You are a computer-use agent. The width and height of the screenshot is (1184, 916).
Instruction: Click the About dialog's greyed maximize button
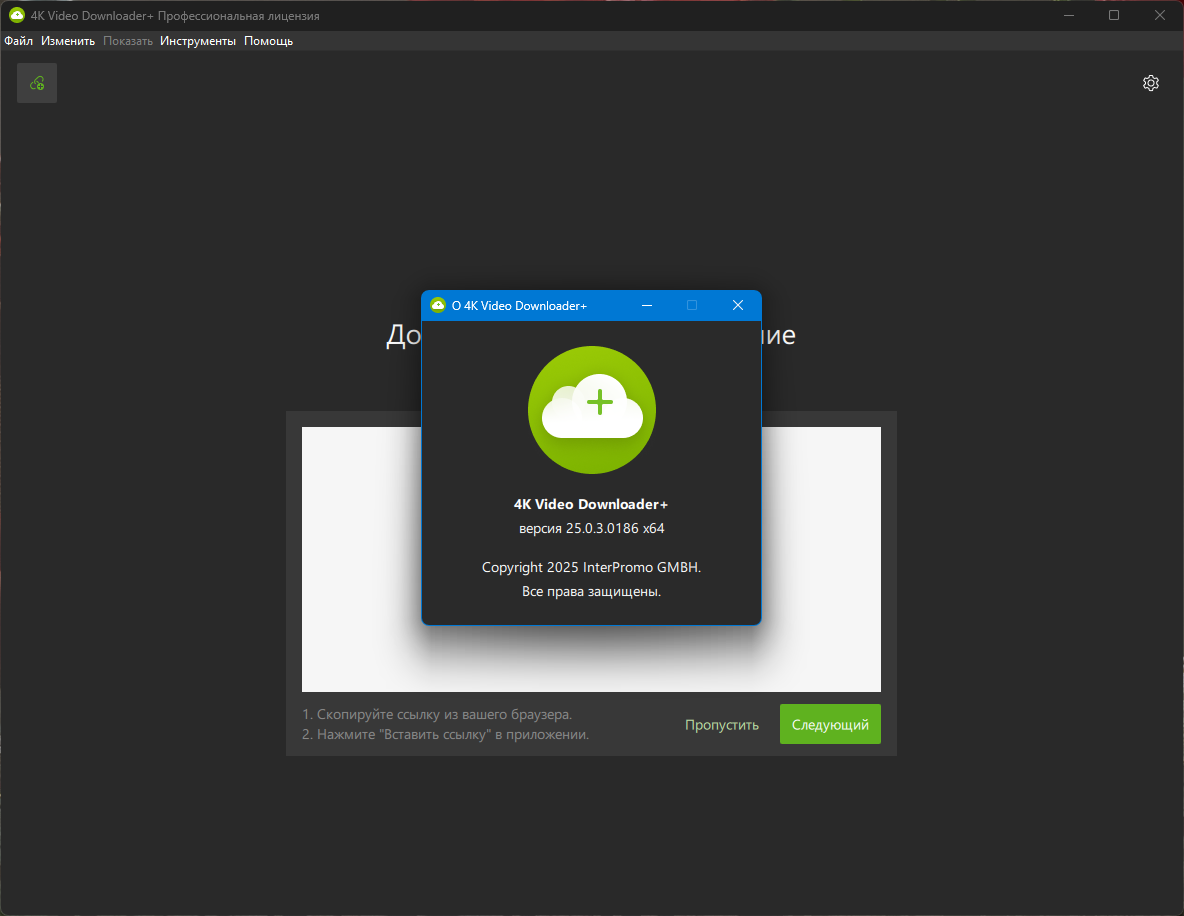692,305
